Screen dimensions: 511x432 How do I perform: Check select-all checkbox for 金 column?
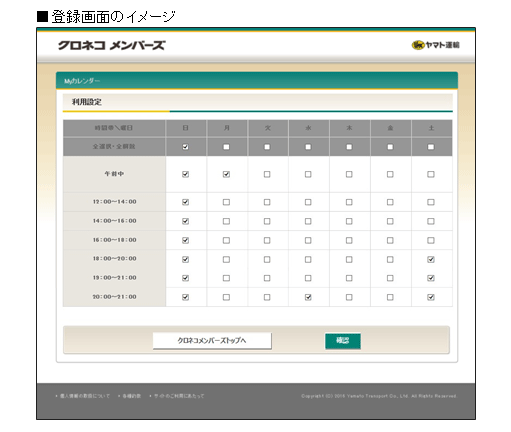pos(390,147)
